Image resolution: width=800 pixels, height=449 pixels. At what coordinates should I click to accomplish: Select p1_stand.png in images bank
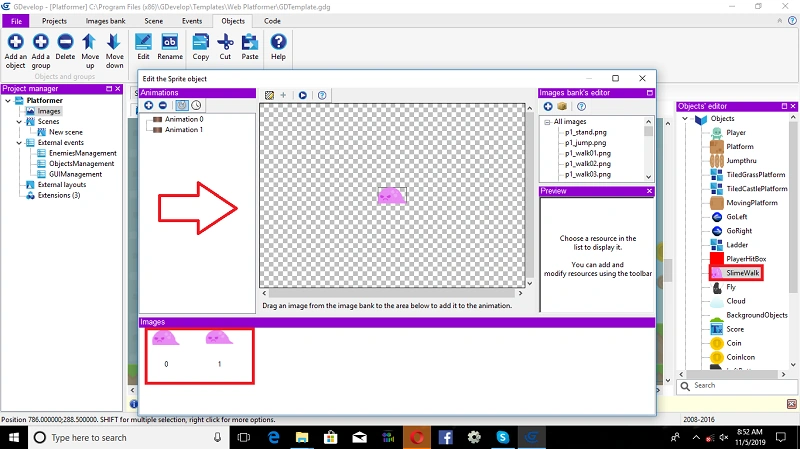[586, 132]
